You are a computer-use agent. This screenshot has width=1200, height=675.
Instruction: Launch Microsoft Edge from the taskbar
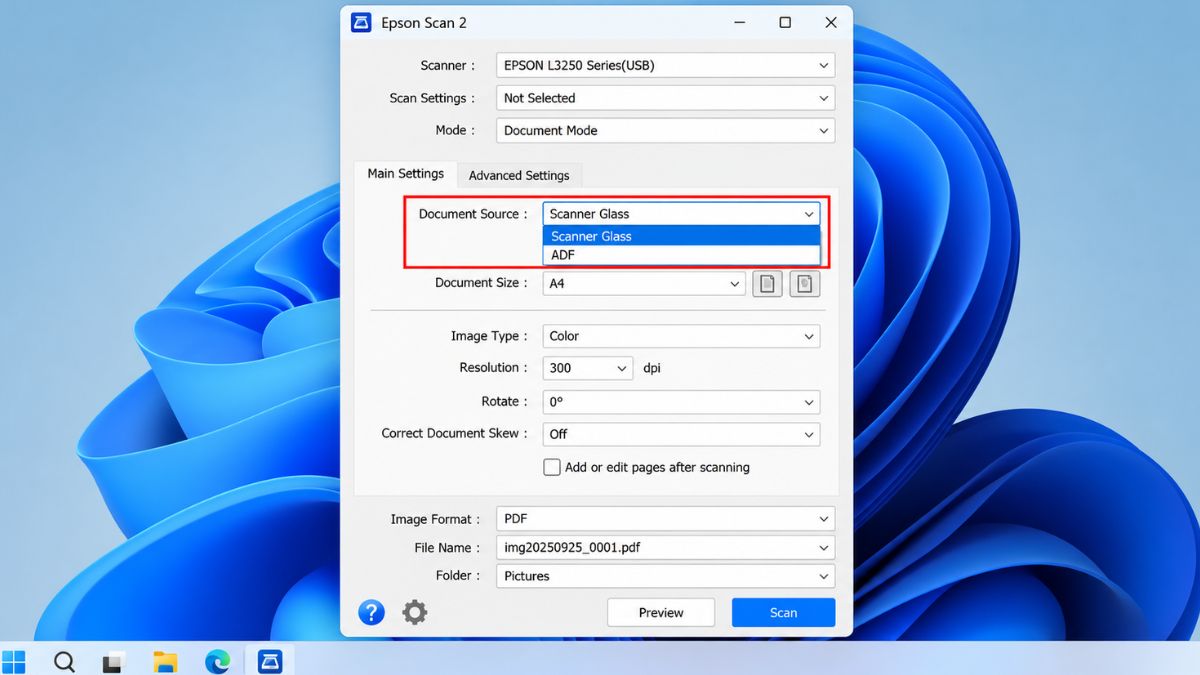(x=217, y=661)
